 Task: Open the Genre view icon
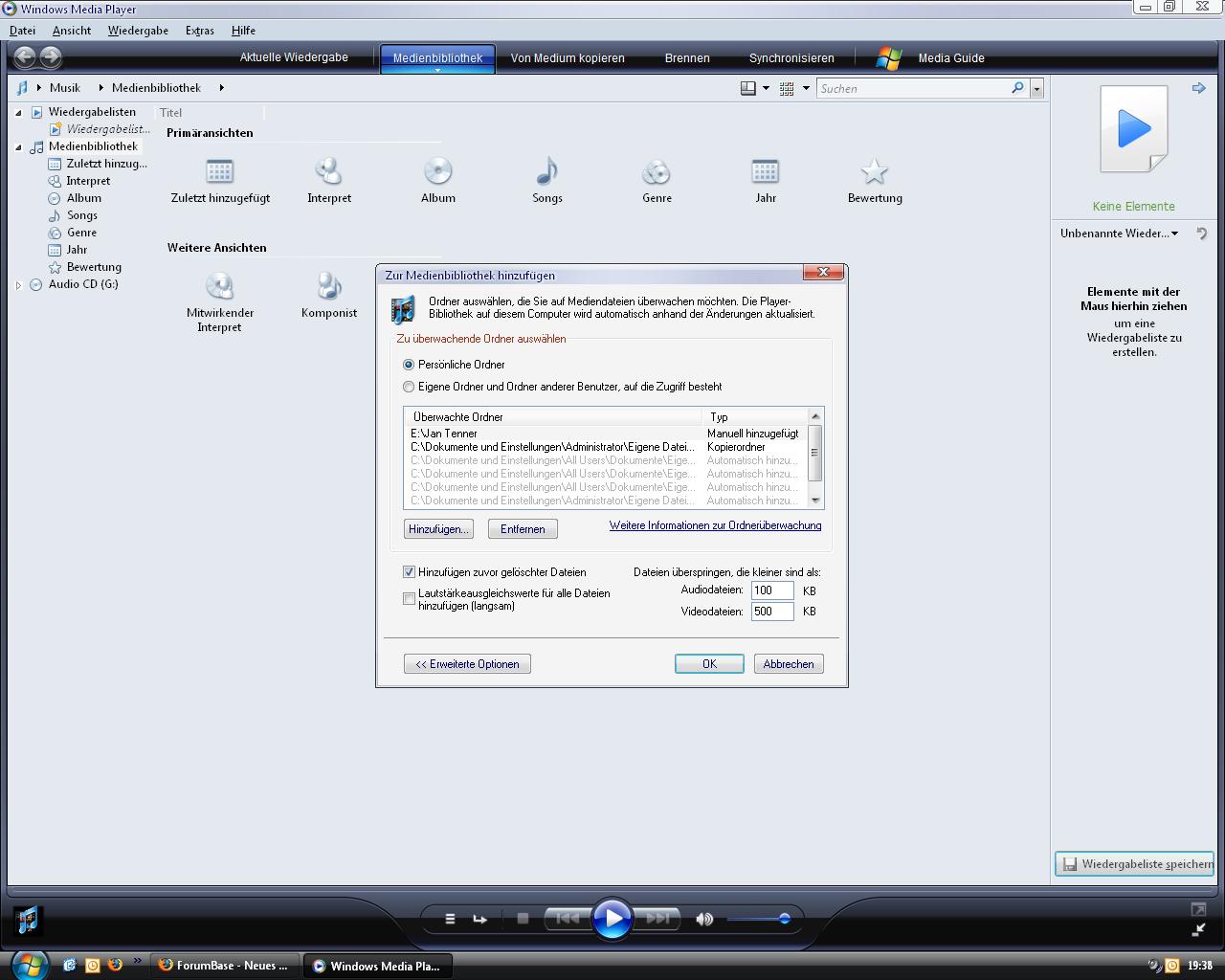pyautogui.click(x=657, y=172)
